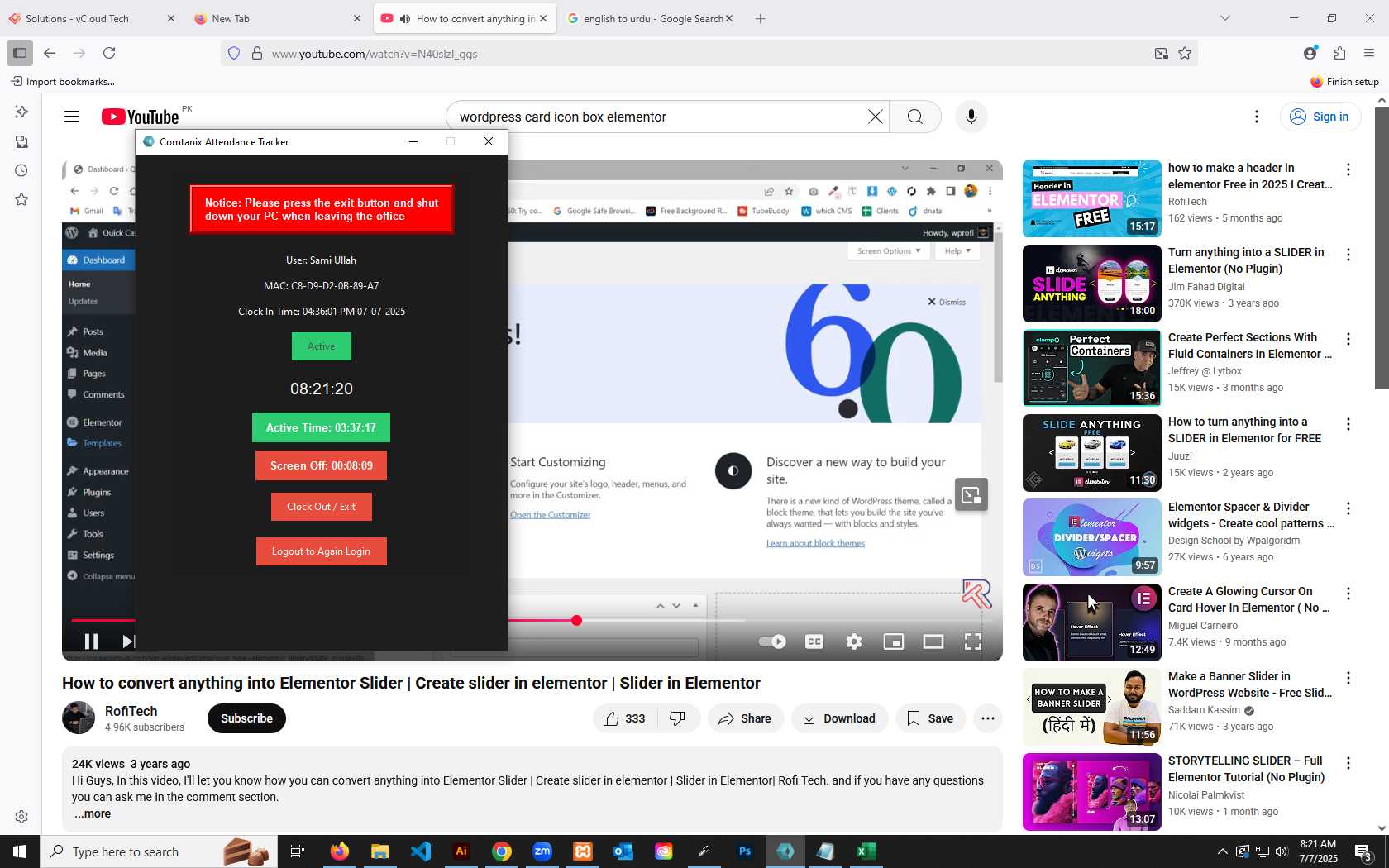
Task: Open options for 'STORYTELLING SLIDER' video
Action: click(x=1348, y=763)
